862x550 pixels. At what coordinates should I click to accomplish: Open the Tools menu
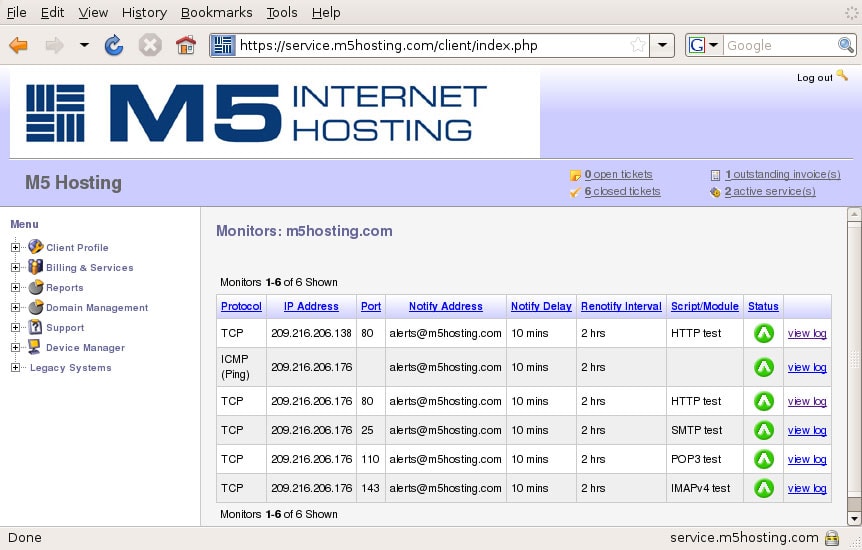(282, 13)
